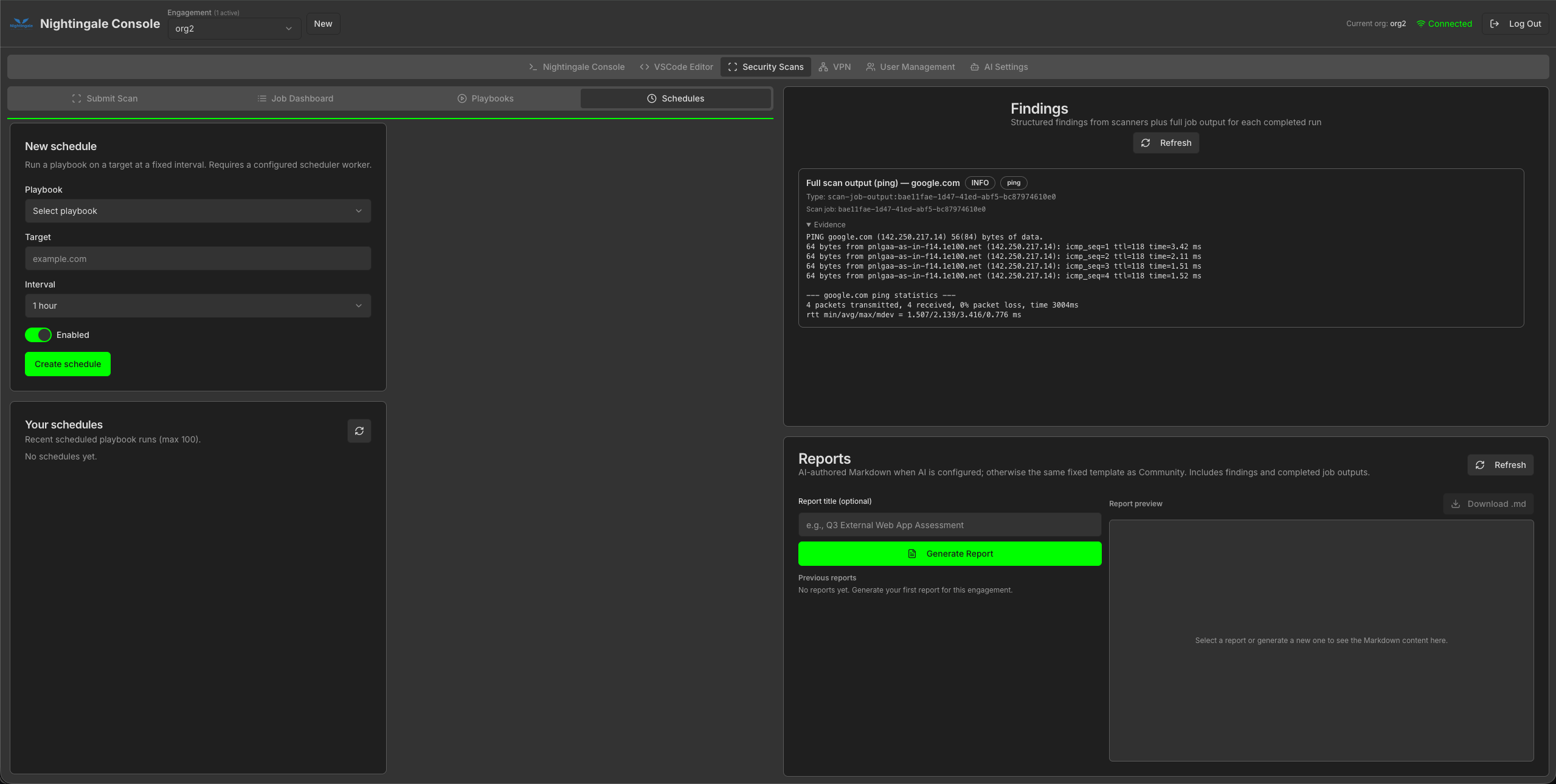Click the robot icon beside AI Settings
The height and width of the screenshot is (784, 1556).
(975, 67)
